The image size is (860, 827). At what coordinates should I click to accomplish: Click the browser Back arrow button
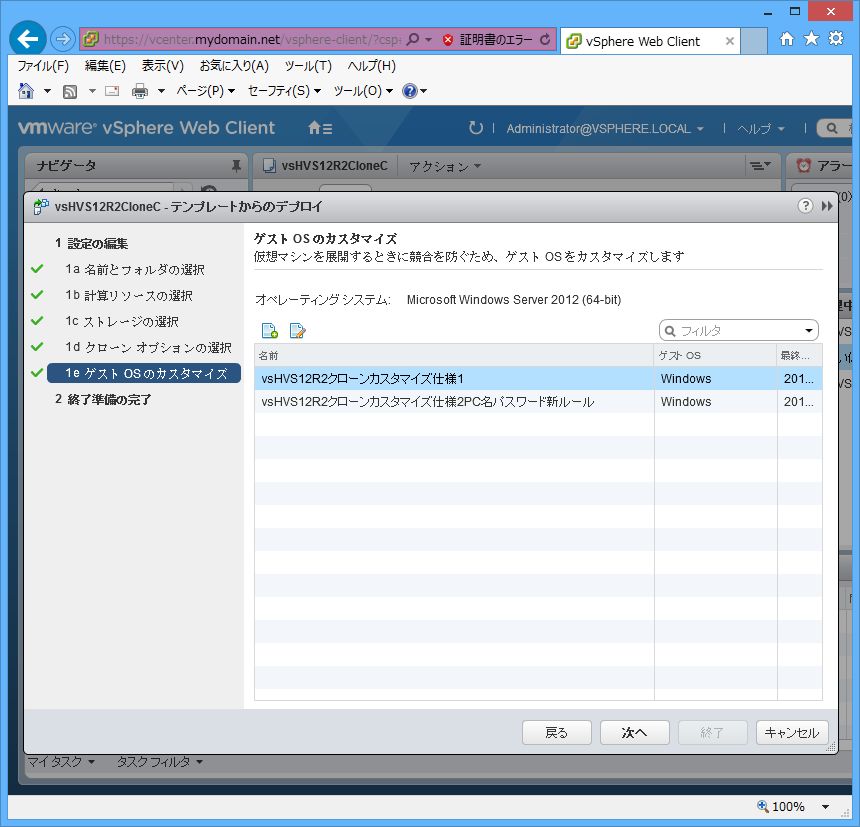coord(27,39)
